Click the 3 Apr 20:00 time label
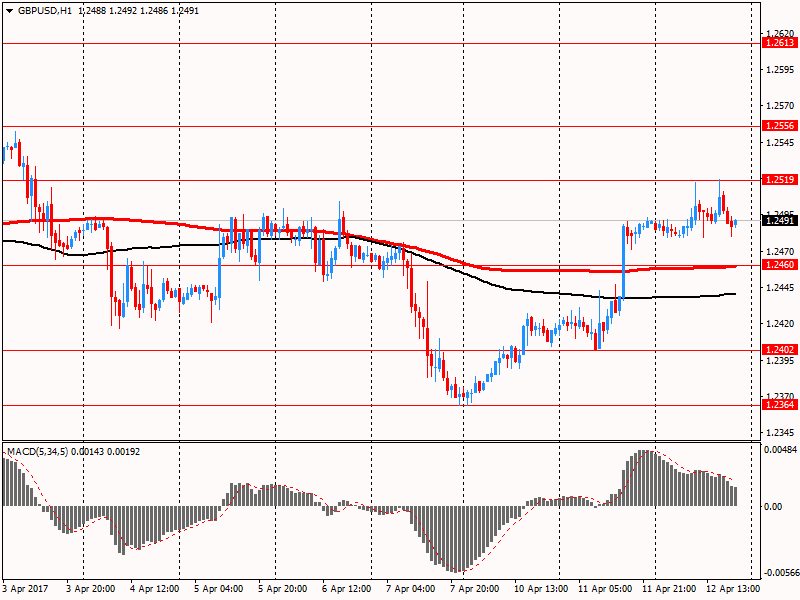 tap(91, 589)
